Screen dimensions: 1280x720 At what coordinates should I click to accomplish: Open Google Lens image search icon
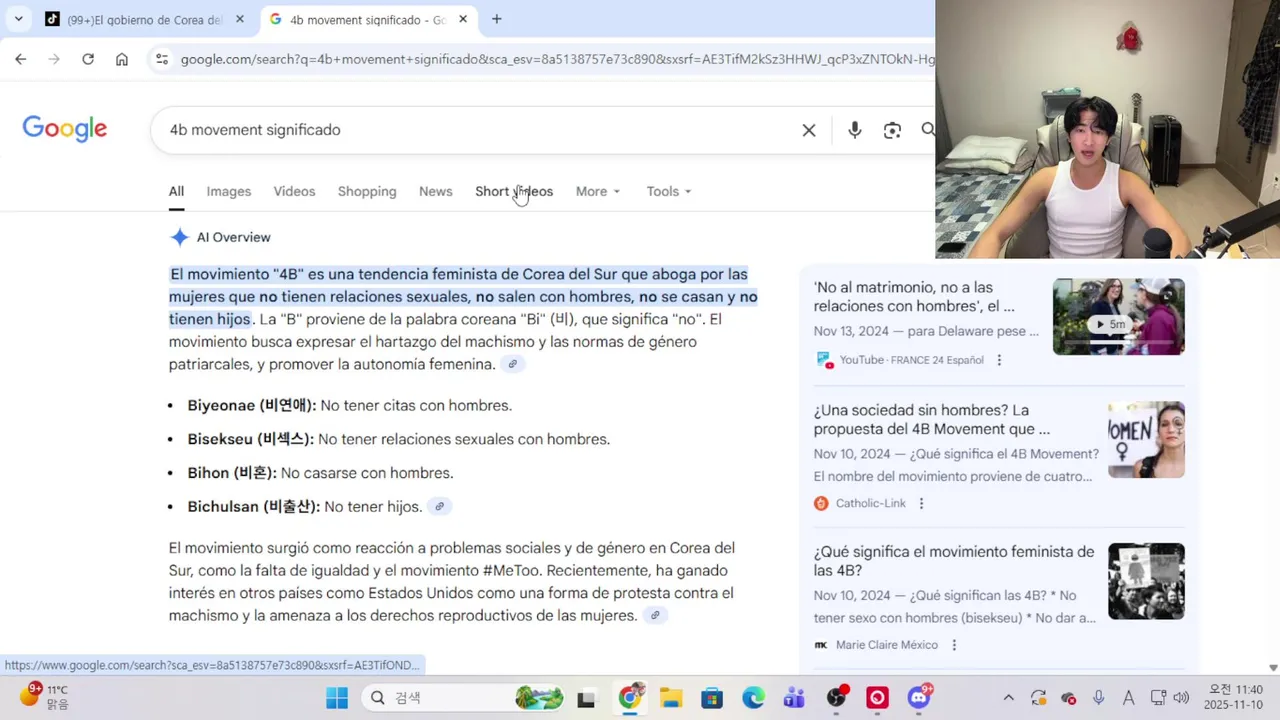click(x=892, y=130)
